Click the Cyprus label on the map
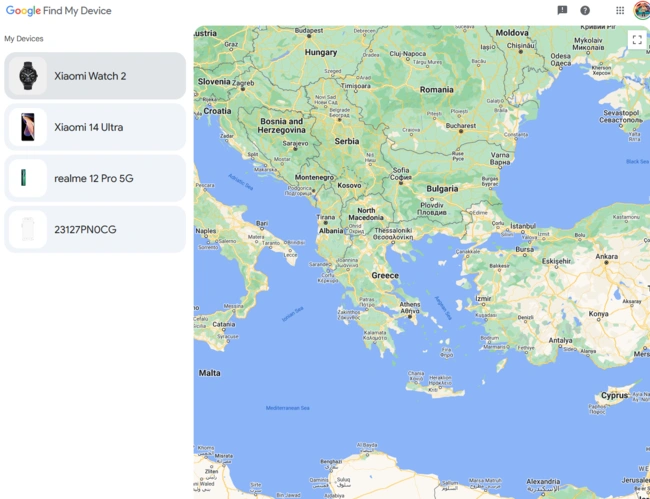 [614, 395]
